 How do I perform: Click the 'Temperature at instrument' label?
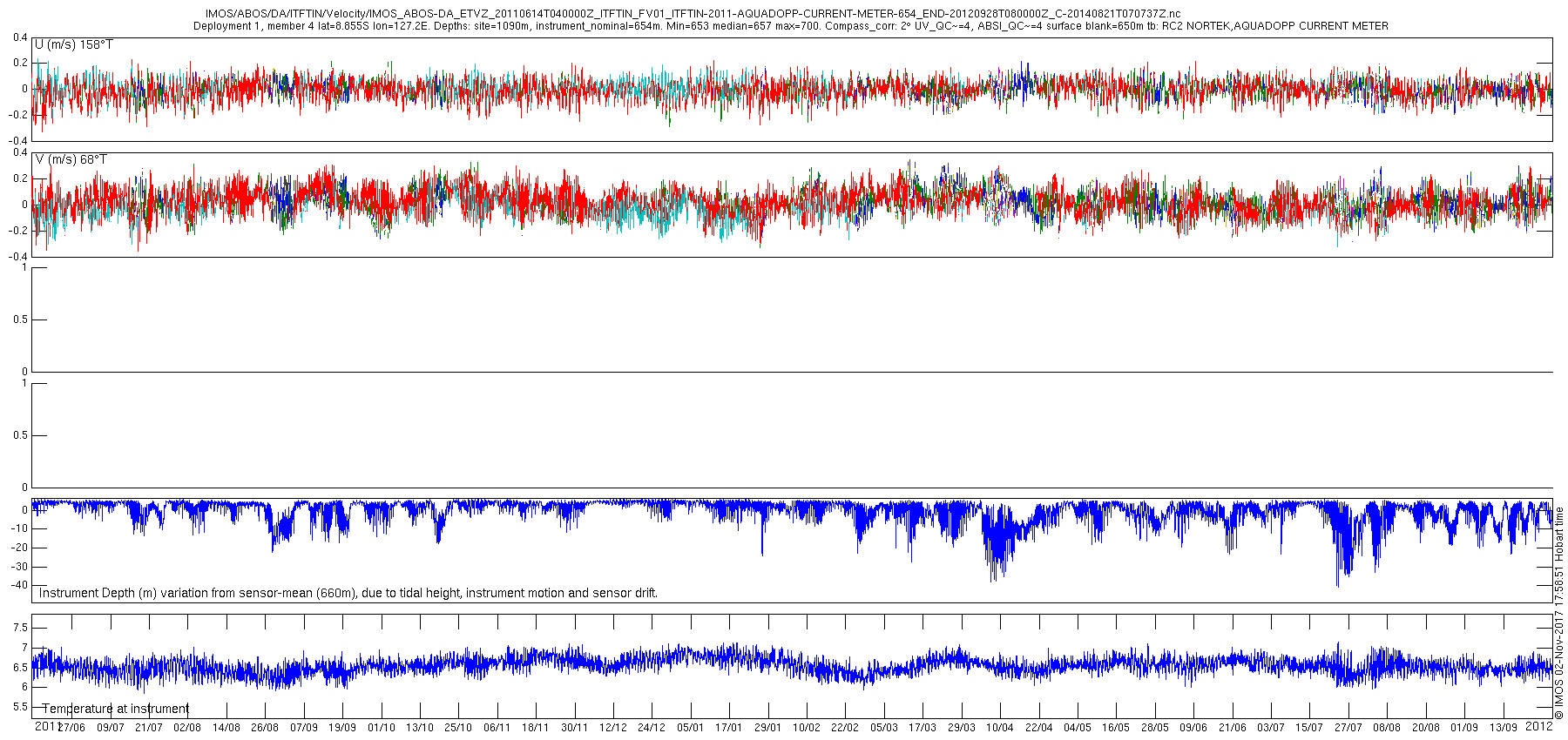[116, 709]
